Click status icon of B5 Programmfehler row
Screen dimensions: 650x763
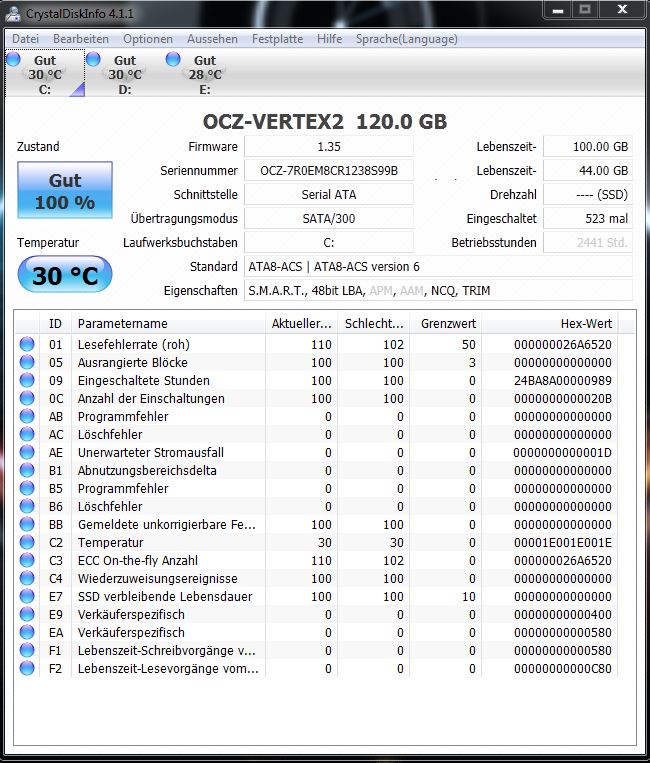(x=27, y=488)
